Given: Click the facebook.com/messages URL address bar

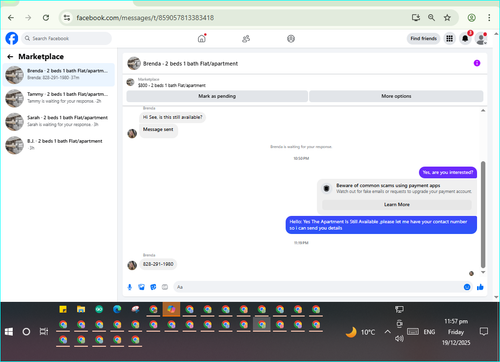Looking at the screenshot, I should click(x=145, y=18).
